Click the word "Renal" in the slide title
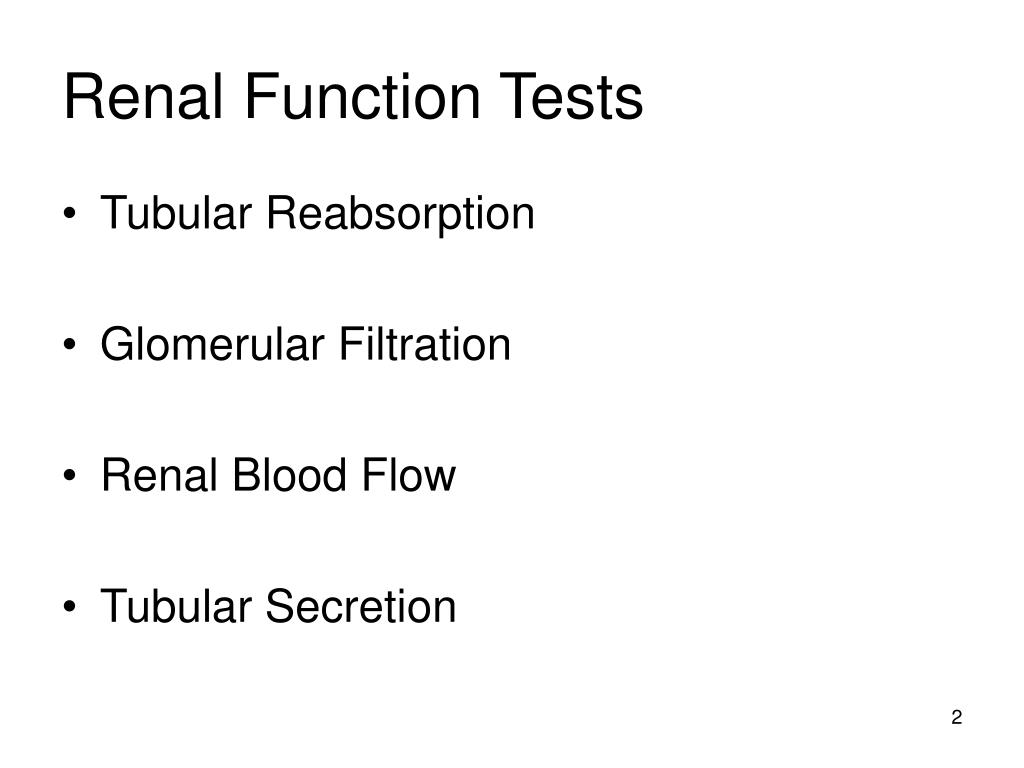Image resolution: width=1024 pixels, height=768 pixels. pos(143,97)
